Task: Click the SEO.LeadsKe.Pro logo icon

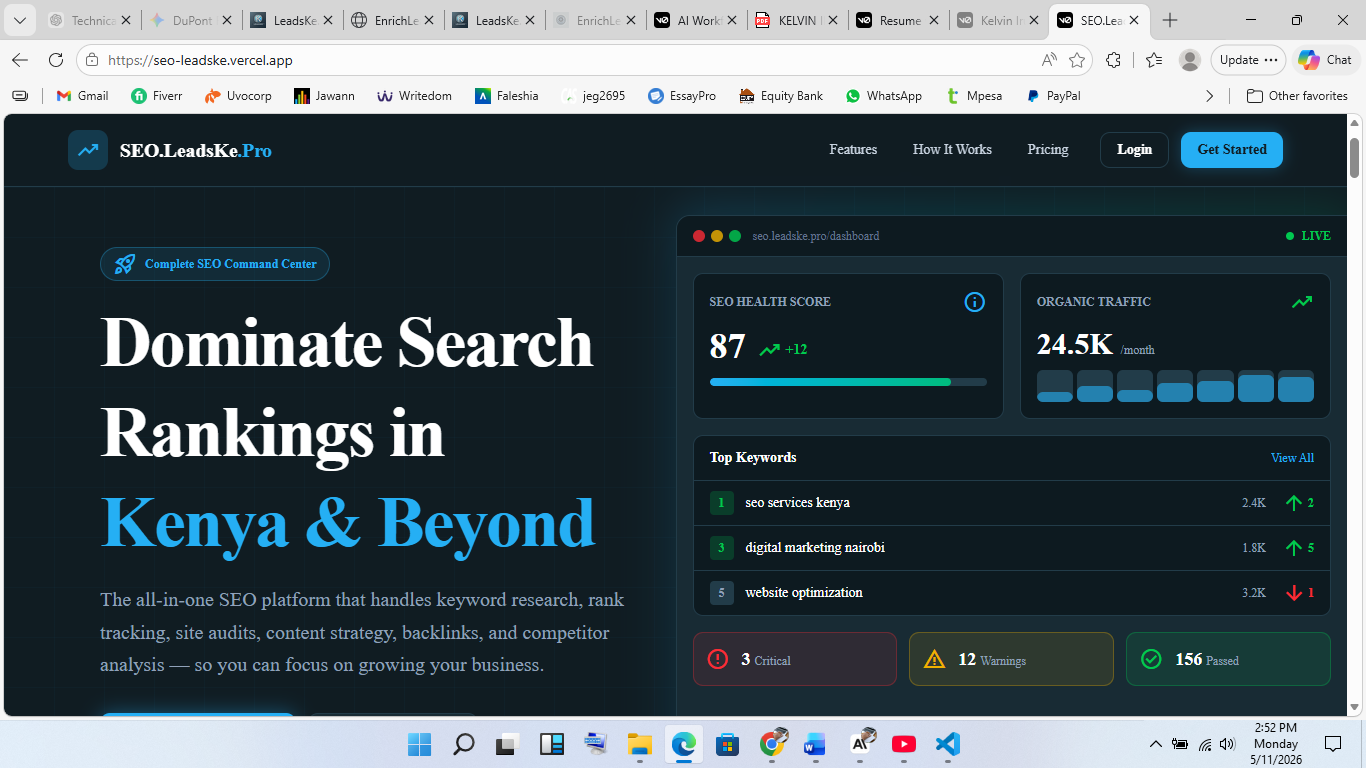Action: point(88,150)
